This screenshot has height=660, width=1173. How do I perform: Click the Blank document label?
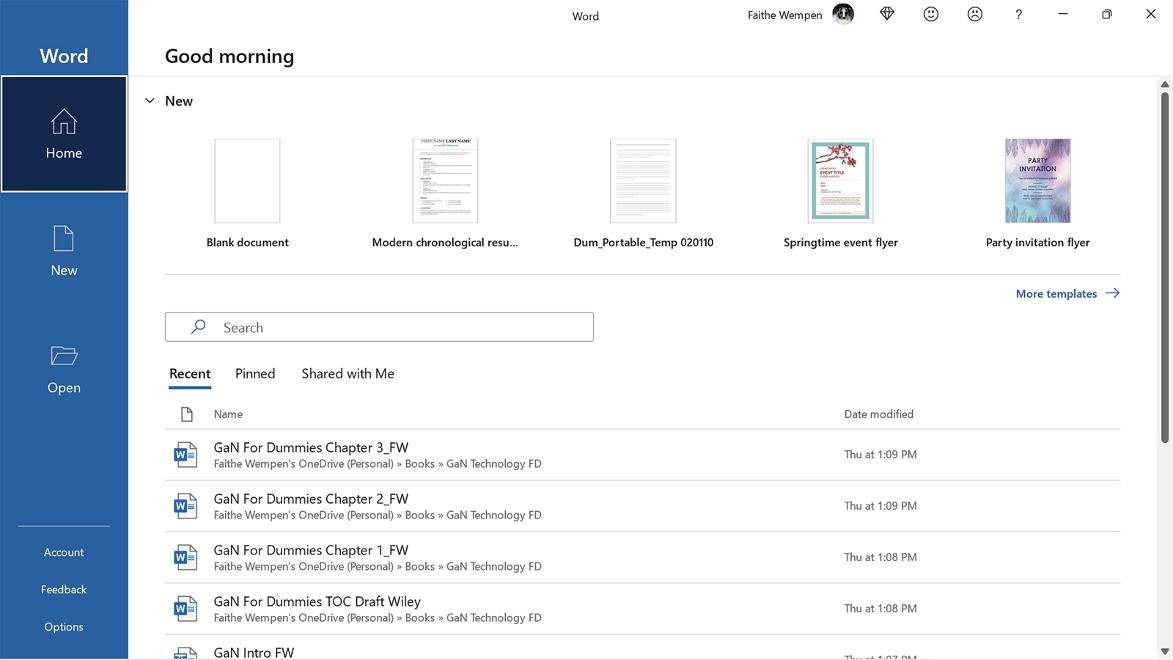248,242
